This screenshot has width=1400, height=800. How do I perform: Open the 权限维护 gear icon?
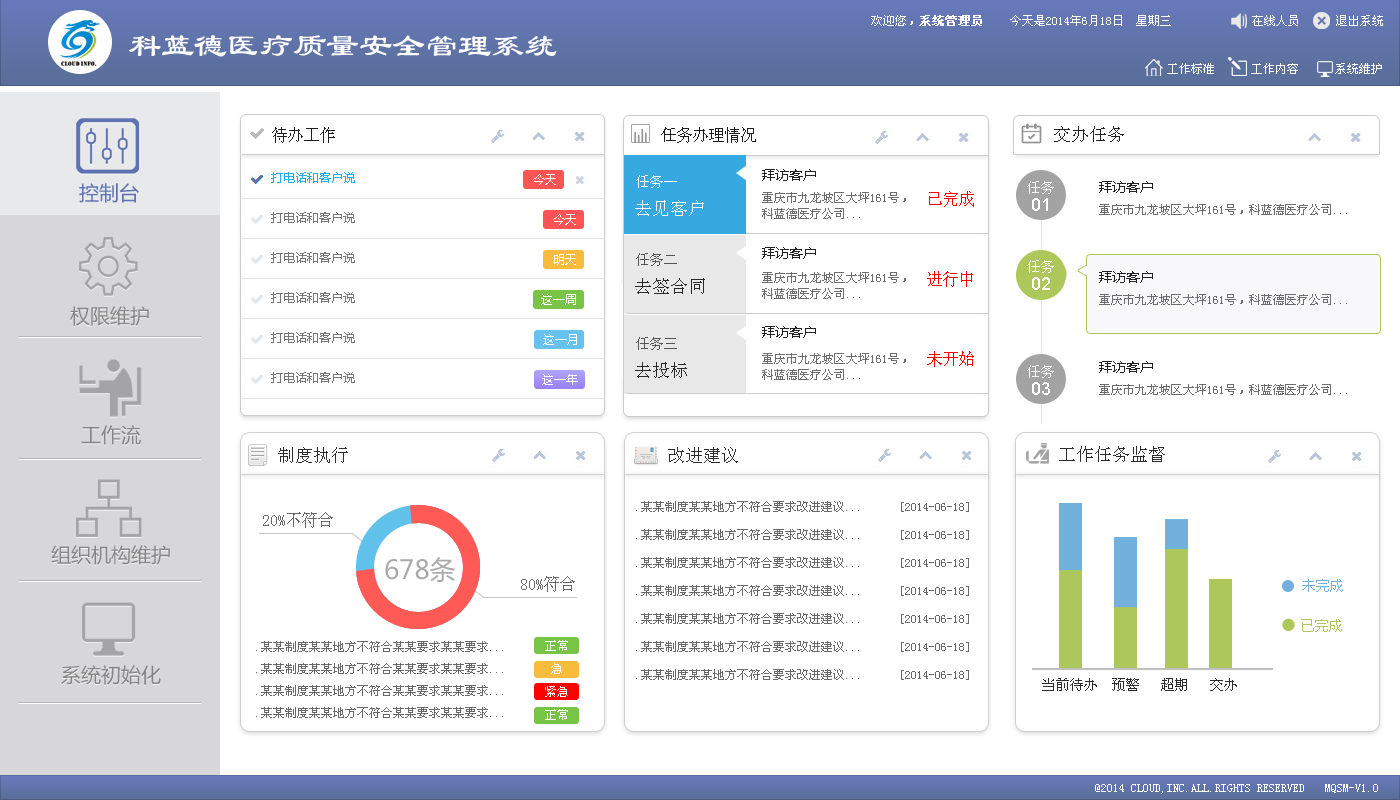point(108,266)
